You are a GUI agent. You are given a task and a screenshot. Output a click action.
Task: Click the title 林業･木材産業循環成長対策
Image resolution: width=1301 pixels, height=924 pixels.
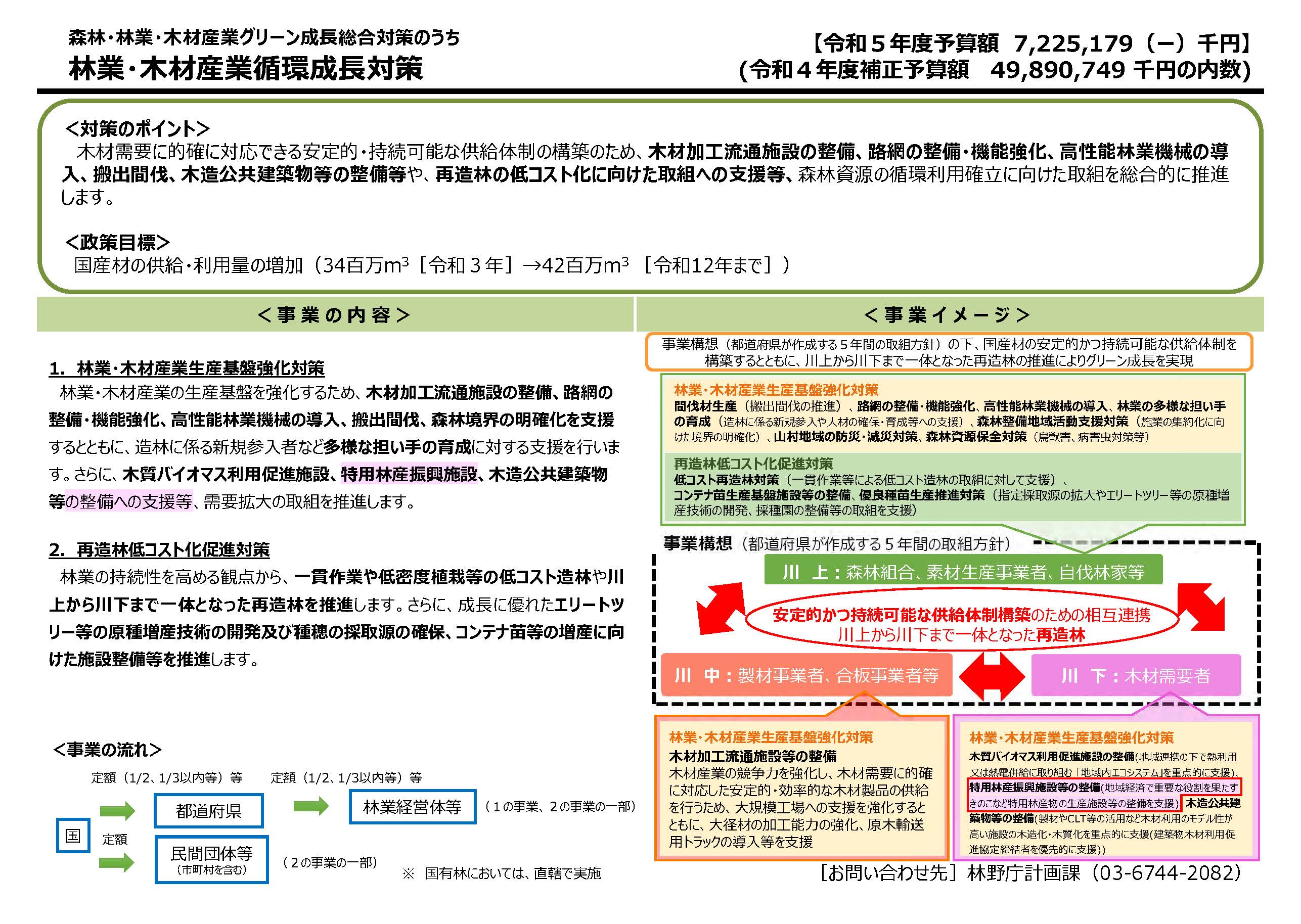245,69
